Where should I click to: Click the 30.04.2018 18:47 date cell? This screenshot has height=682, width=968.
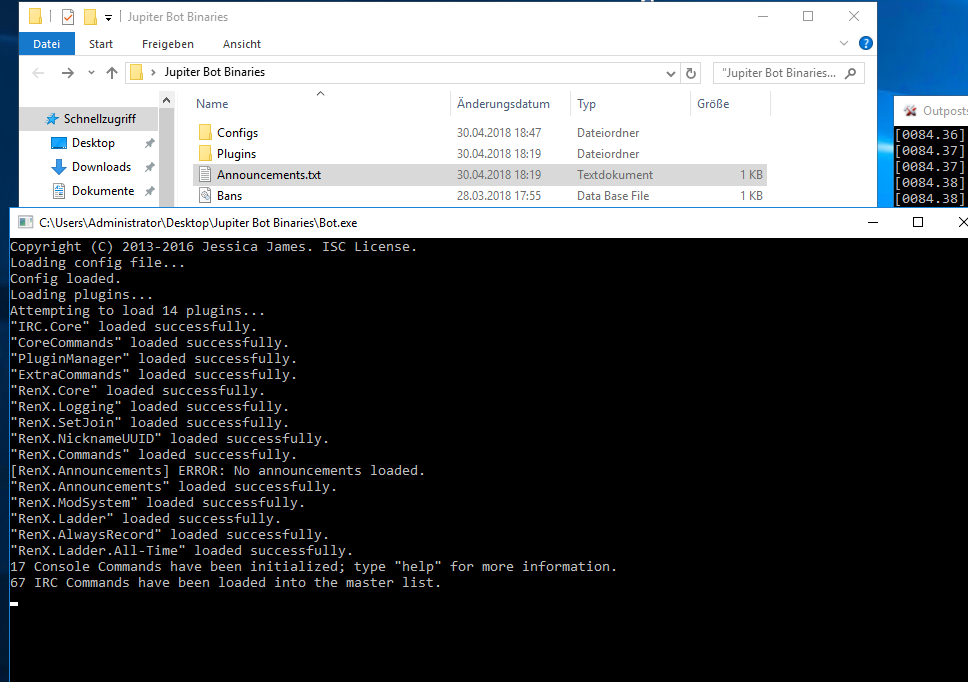click(x=499, y=133)
